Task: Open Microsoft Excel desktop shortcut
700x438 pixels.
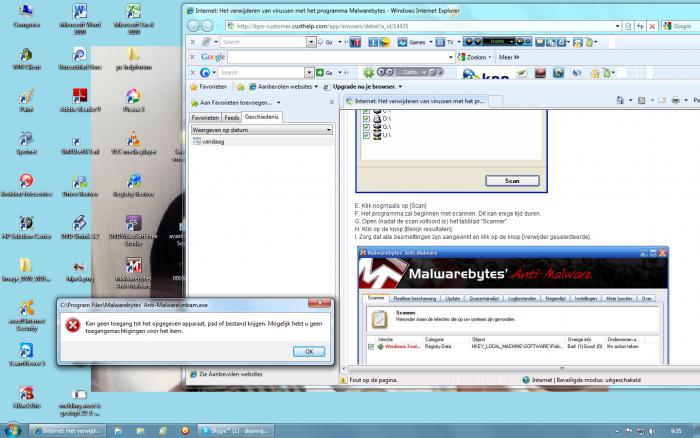Action: click(x=133, y=18)
